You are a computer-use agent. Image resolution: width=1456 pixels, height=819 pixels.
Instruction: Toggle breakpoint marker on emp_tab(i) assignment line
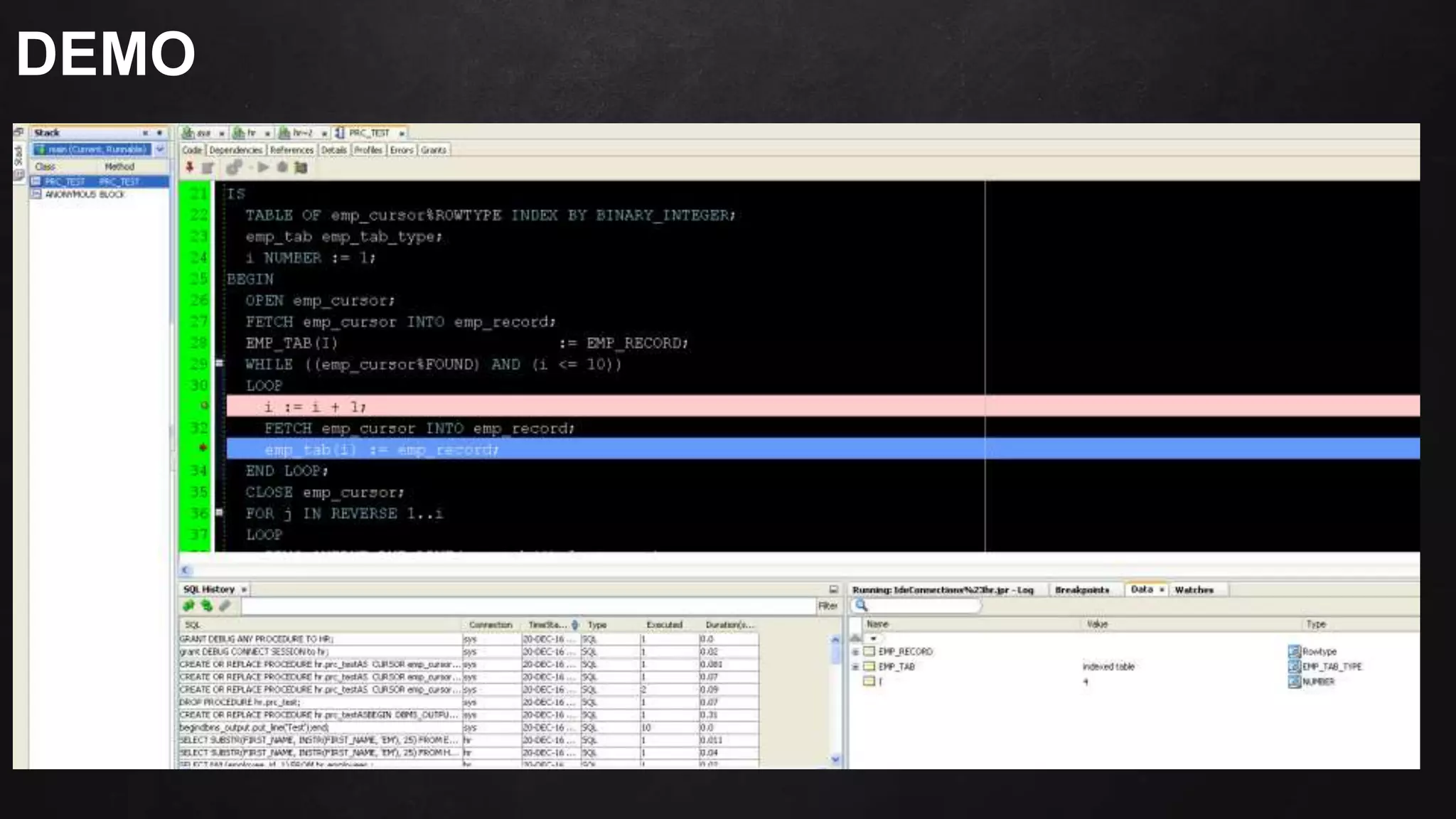[x=203, y=448]
